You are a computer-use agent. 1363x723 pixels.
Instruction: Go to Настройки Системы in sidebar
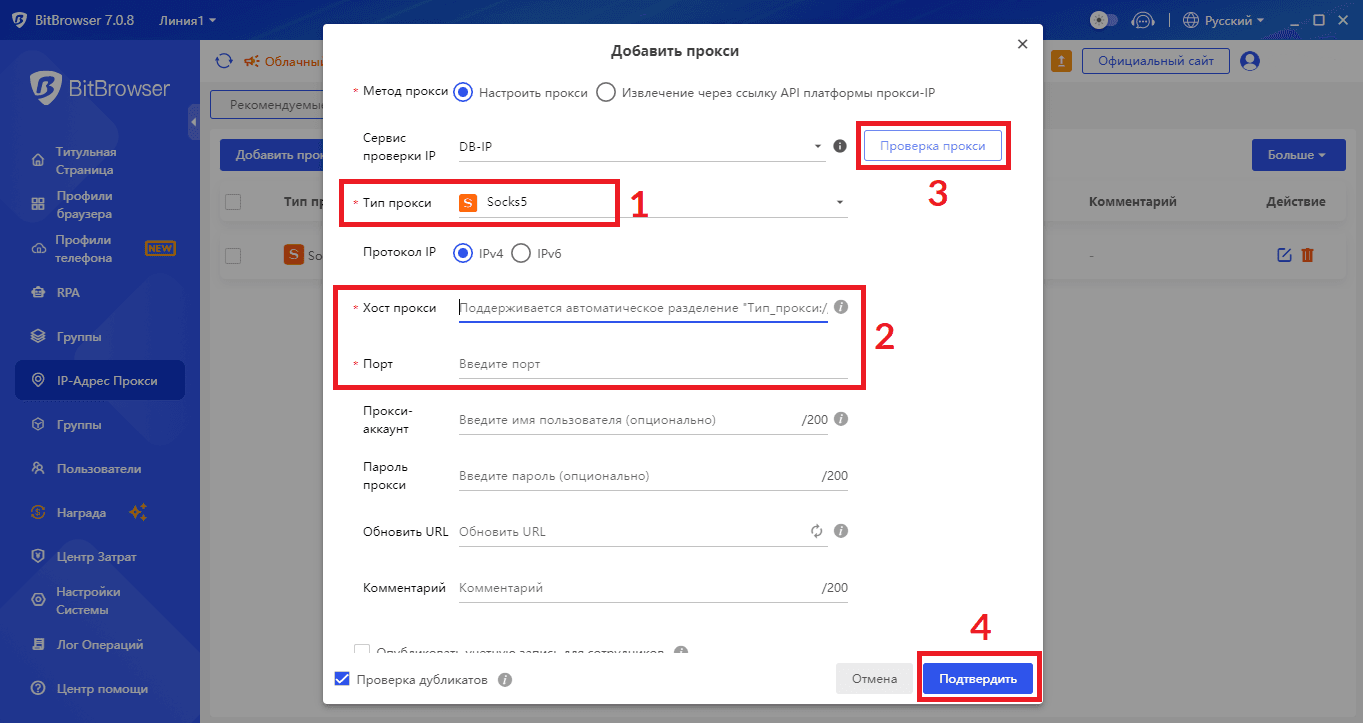coord(88,601)
